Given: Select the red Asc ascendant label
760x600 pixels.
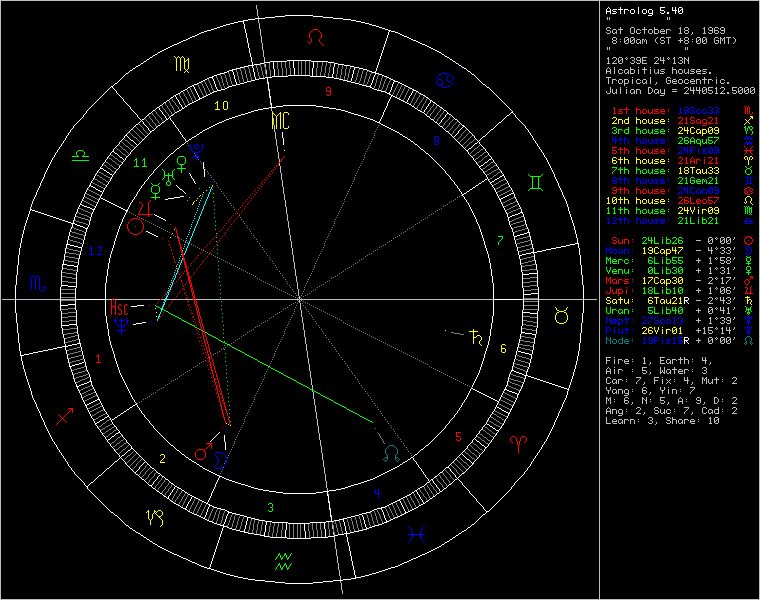Looking at the screenshot, I should 120,308.
